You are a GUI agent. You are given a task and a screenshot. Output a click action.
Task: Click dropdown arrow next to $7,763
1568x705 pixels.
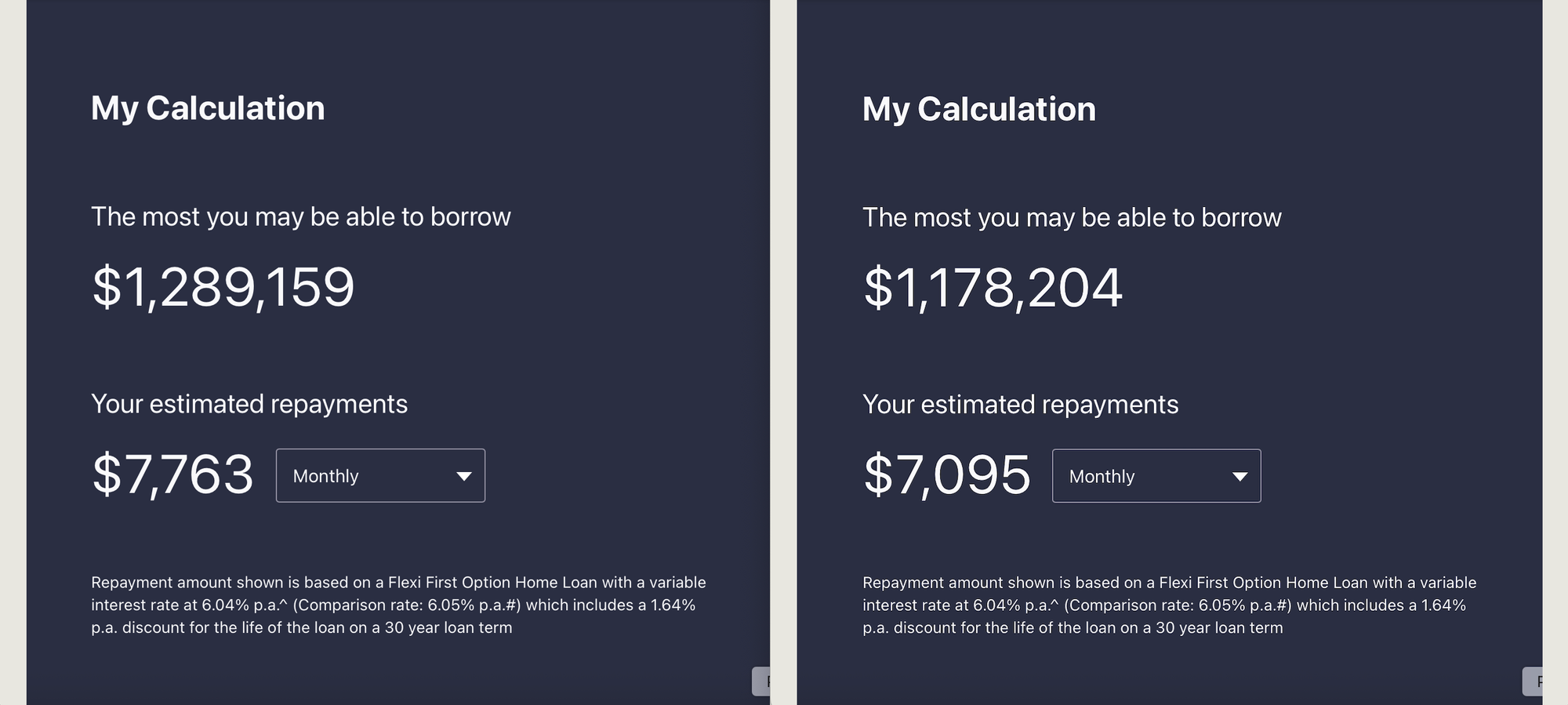pyautogui.click(x=464, y=476)
